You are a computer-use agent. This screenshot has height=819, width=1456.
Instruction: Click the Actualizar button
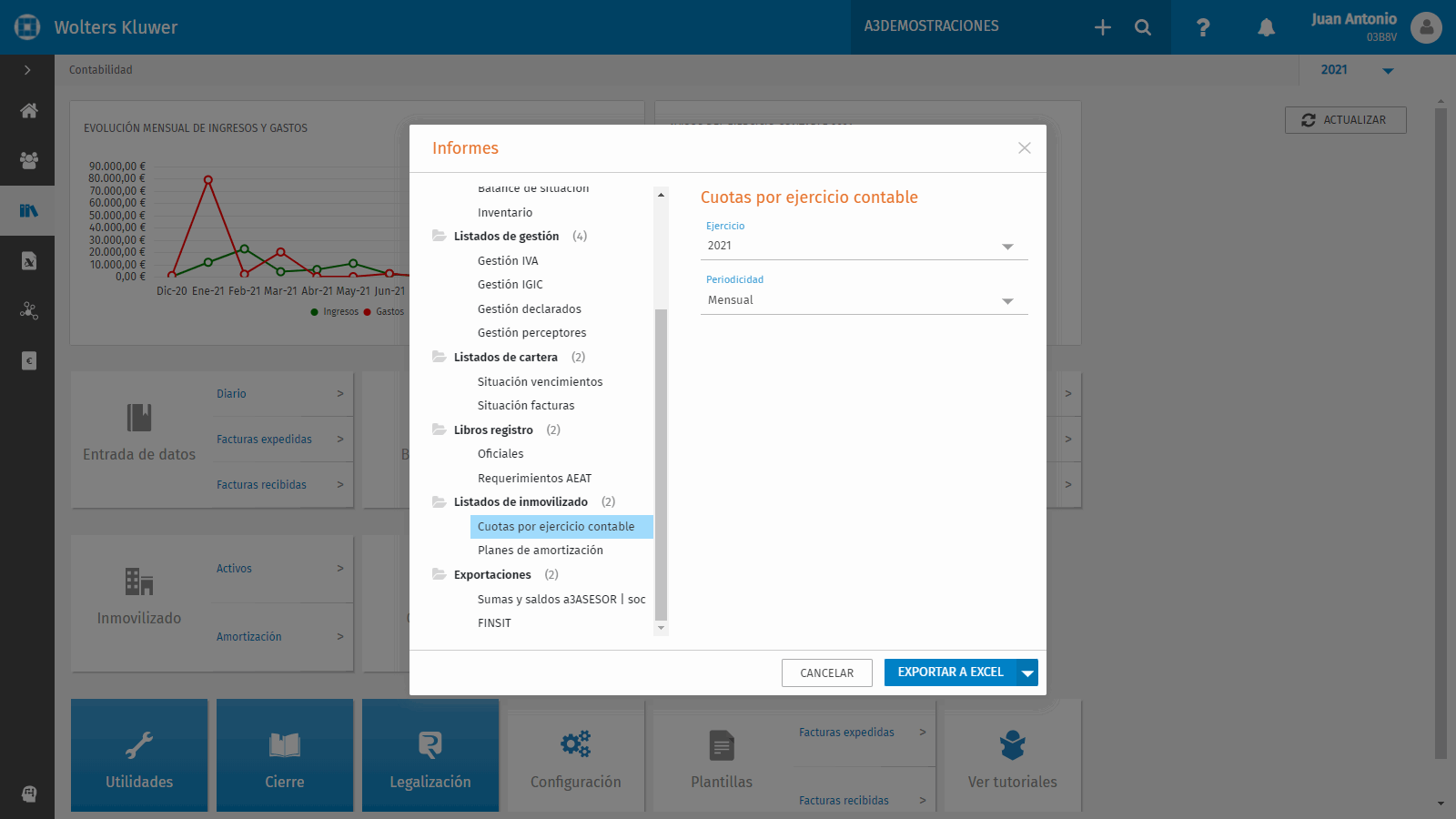pyautogui.click(x=1346, y=120)
